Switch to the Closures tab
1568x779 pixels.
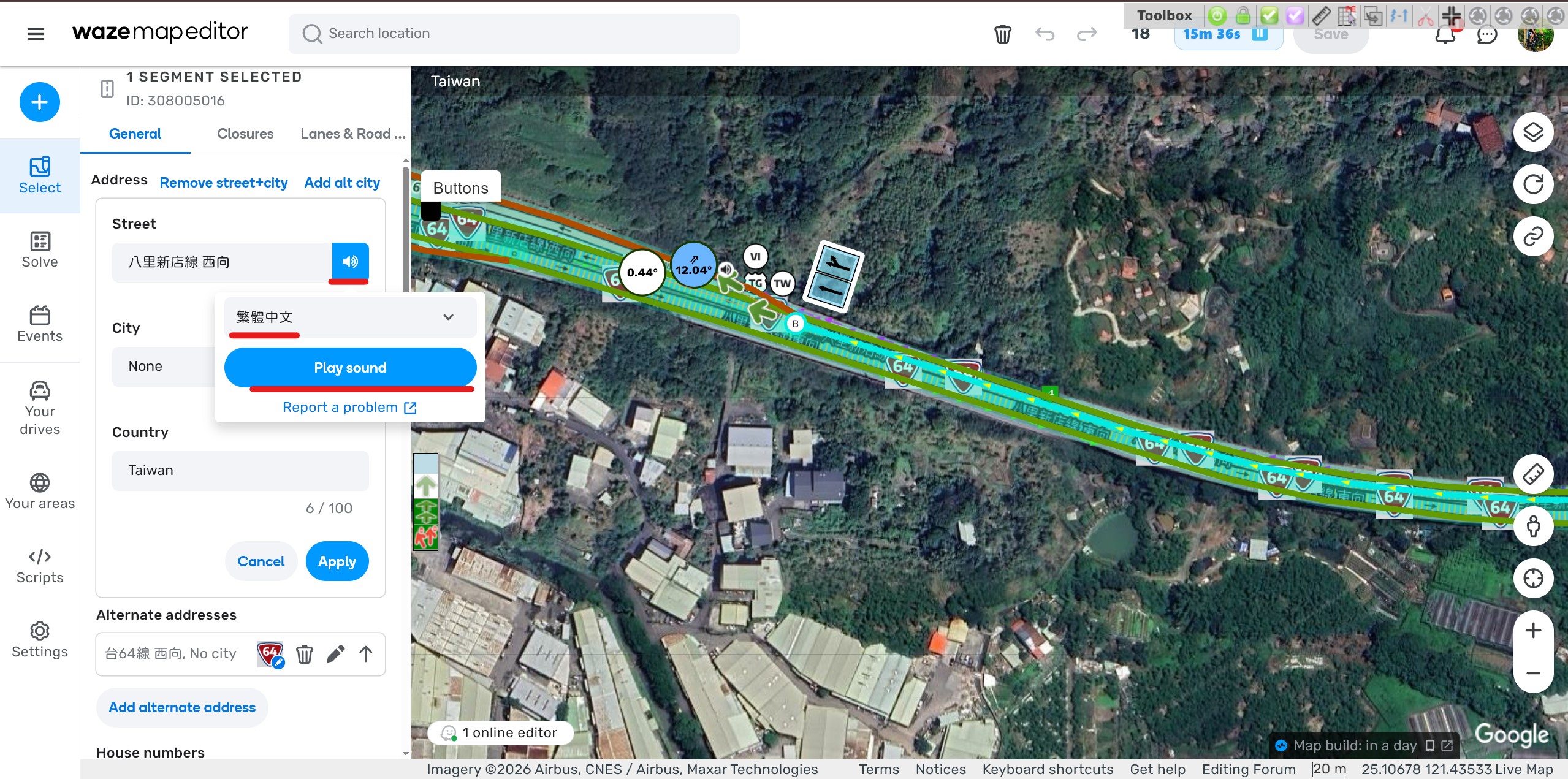pos(245,134)
